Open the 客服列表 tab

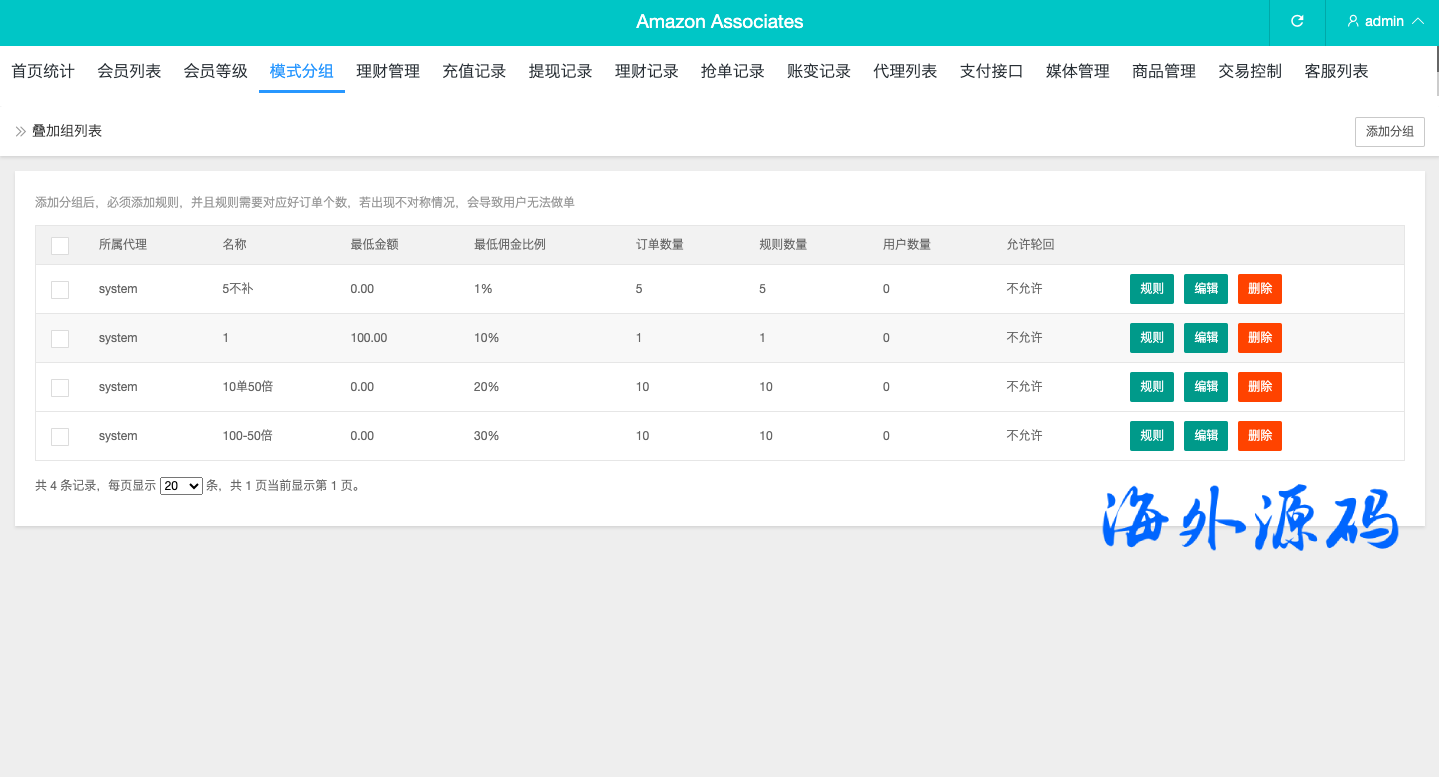[x=1336, y=71]
